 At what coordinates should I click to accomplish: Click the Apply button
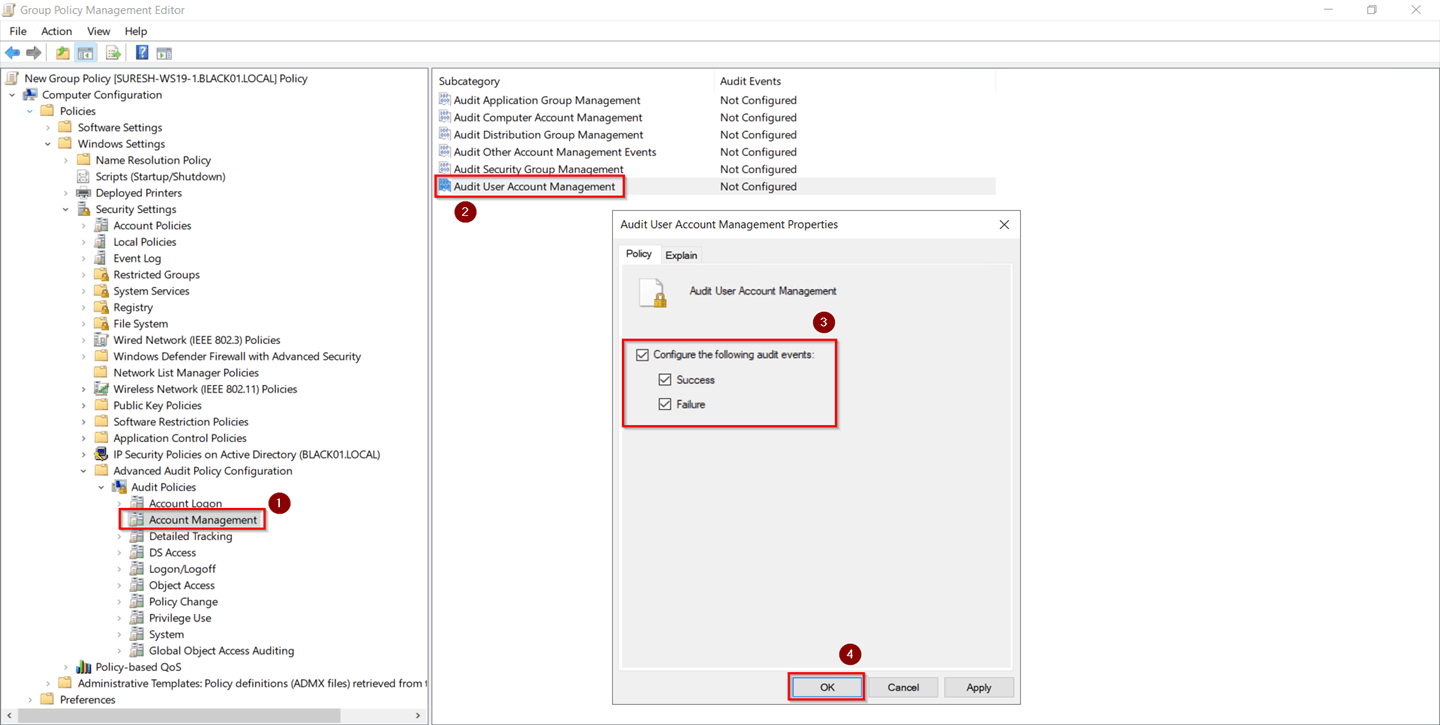click(978, 687)
